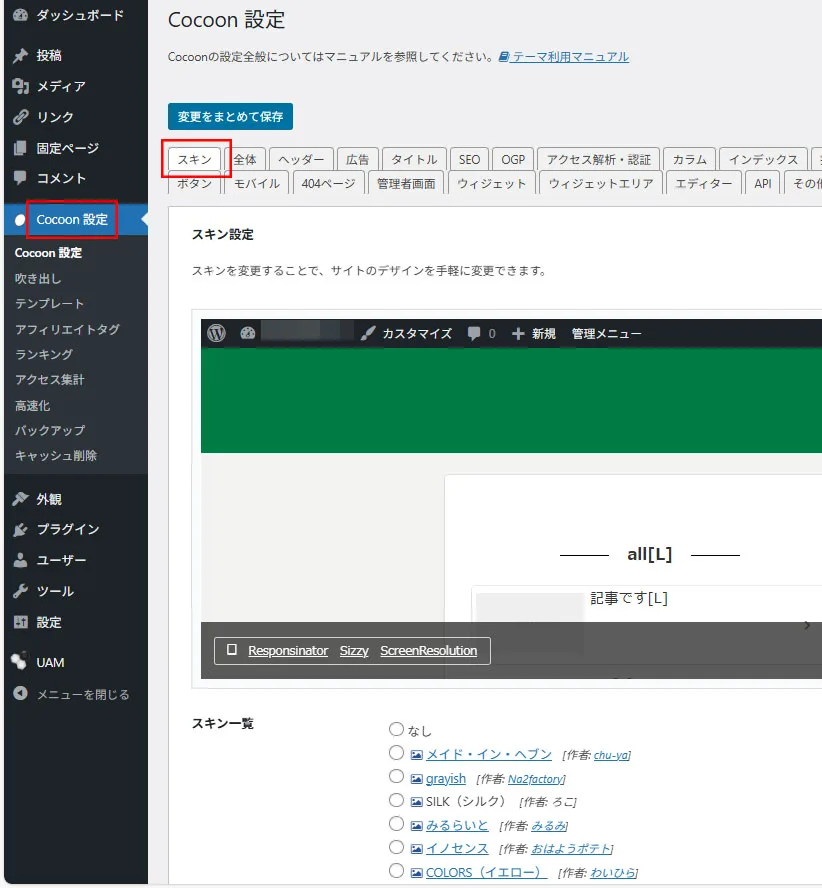Click the chain link icon for リンク

pos(21,118)
